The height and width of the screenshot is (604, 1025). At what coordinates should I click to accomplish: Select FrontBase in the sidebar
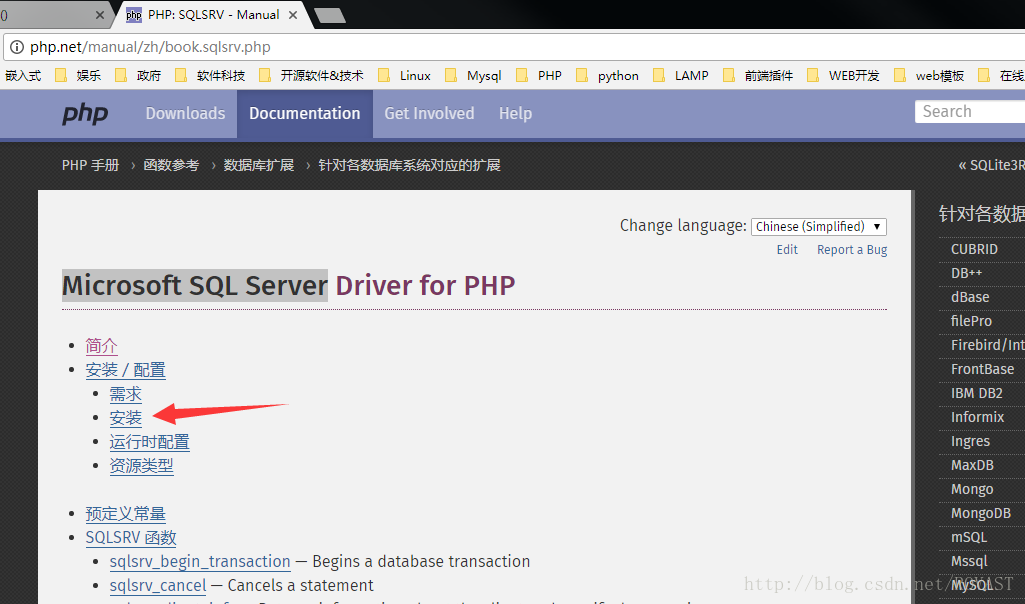[983, 369]
